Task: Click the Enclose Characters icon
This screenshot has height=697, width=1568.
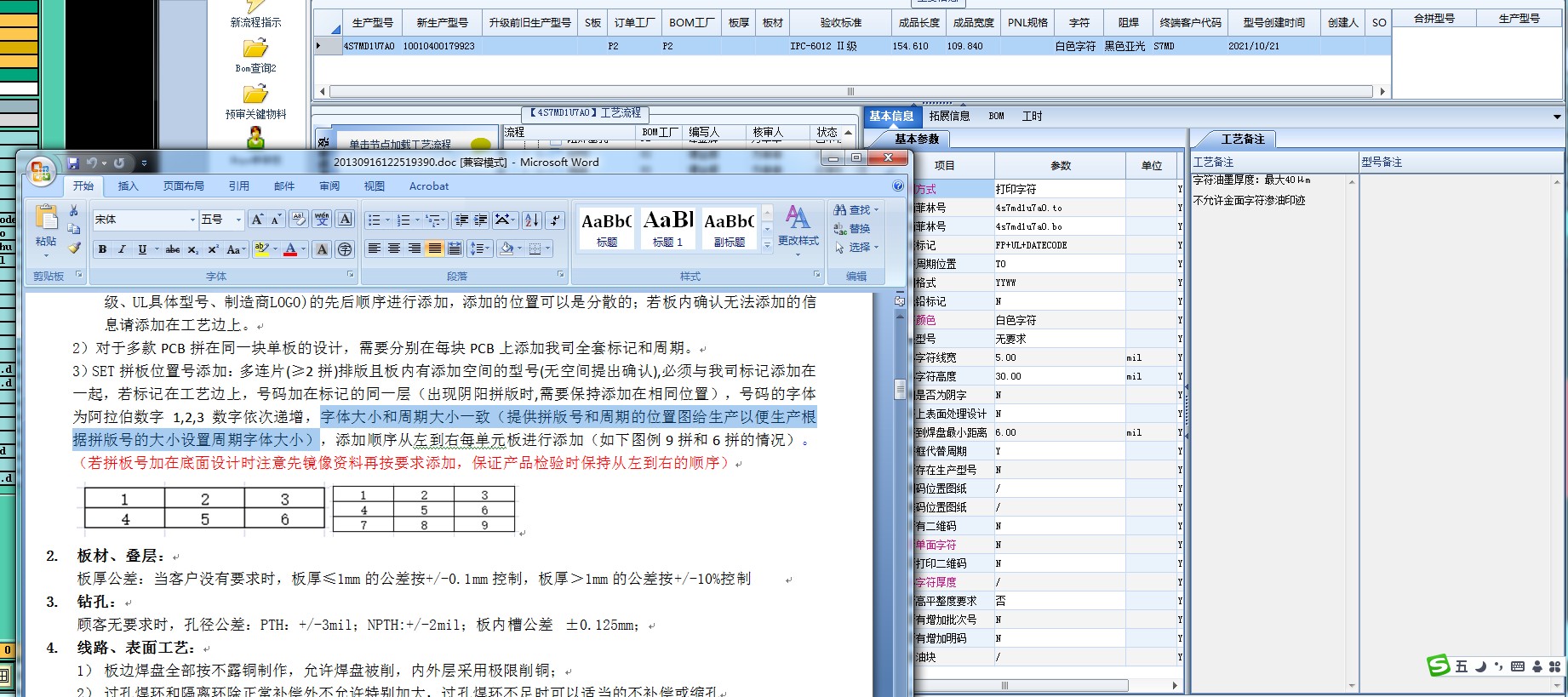Action: click(345, 249)
